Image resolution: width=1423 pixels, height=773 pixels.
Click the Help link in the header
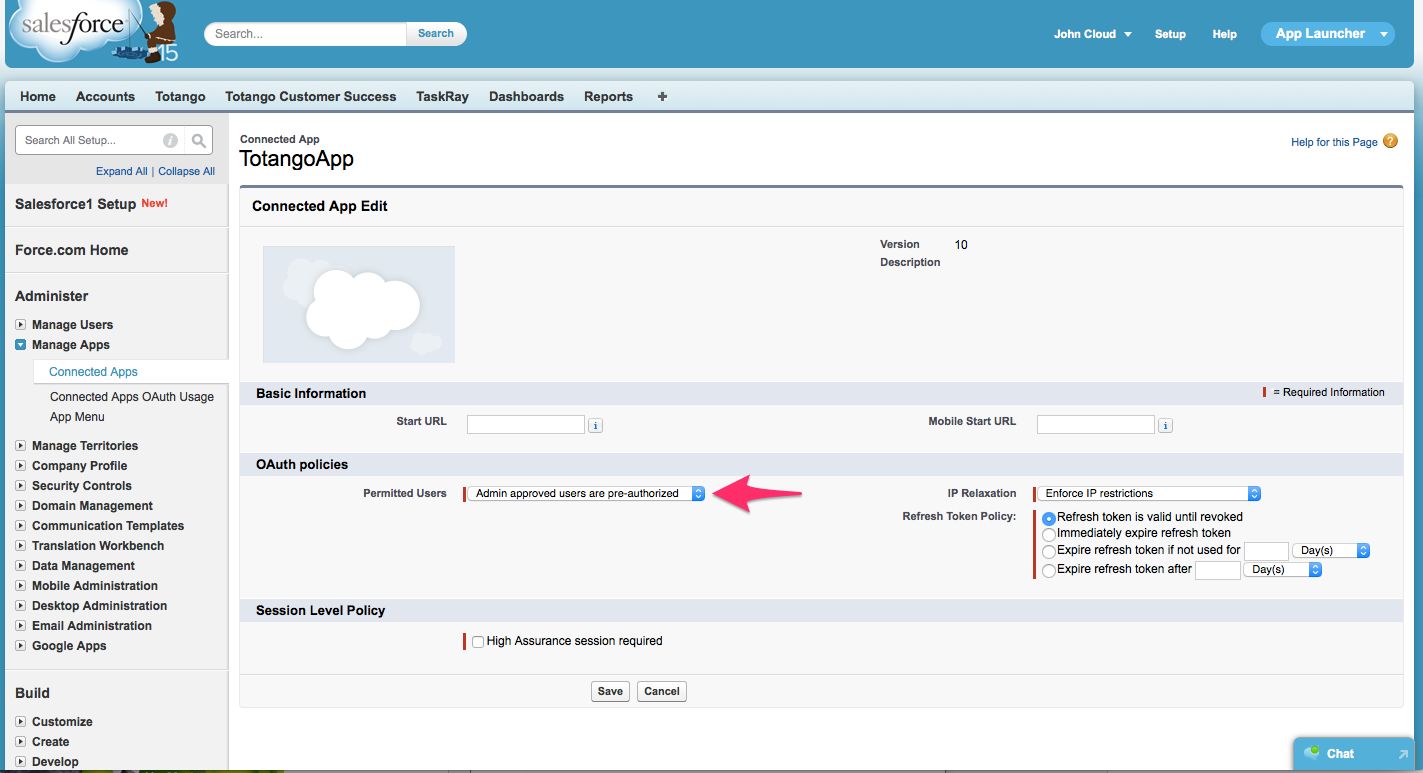1225,34
